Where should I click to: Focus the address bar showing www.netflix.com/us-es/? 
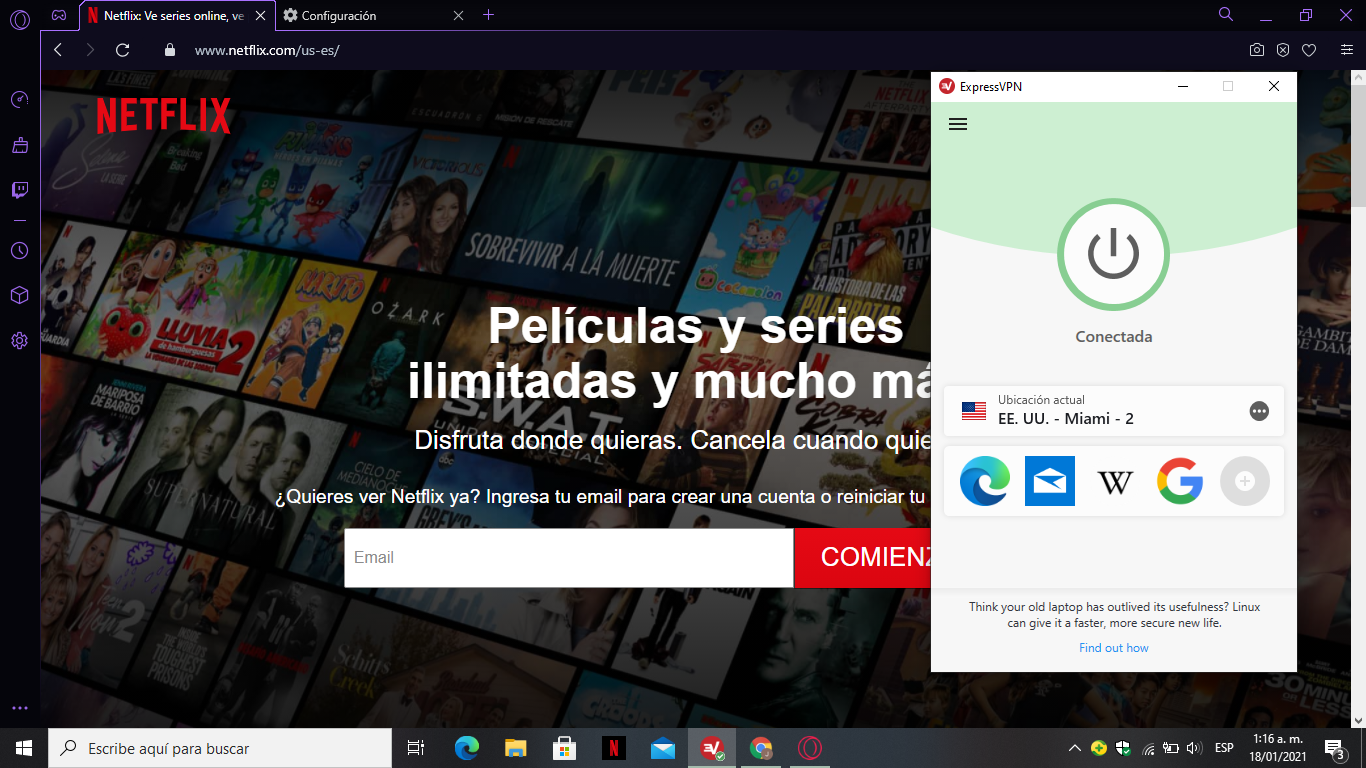267,50
